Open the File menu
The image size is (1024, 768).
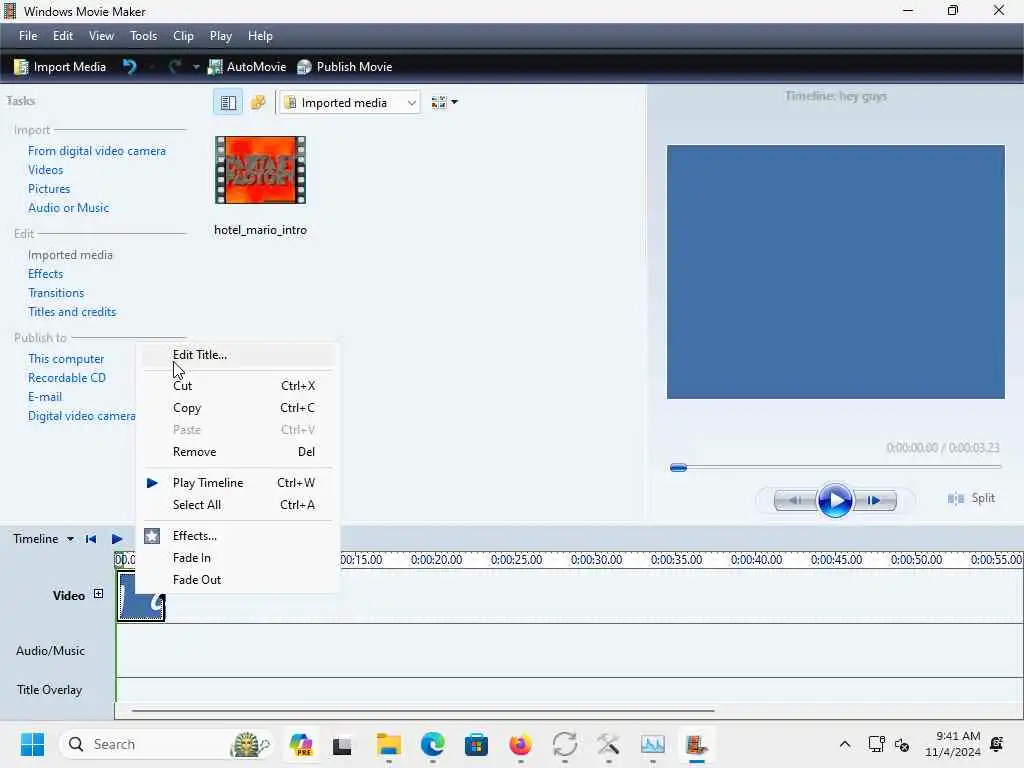click(x=28, y=36)
